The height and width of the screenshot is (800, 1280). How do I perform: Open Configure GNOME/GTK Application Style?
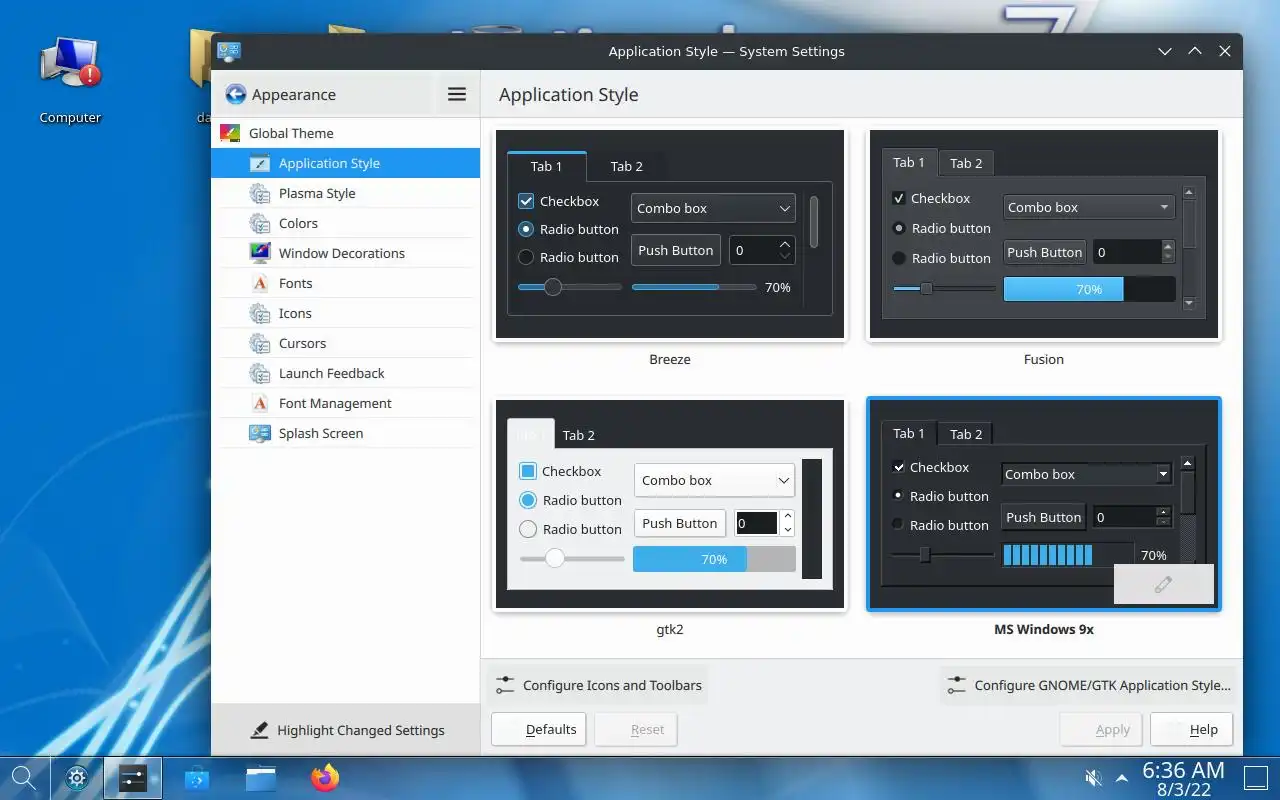pyautogui.click(x=1088, y=685)
